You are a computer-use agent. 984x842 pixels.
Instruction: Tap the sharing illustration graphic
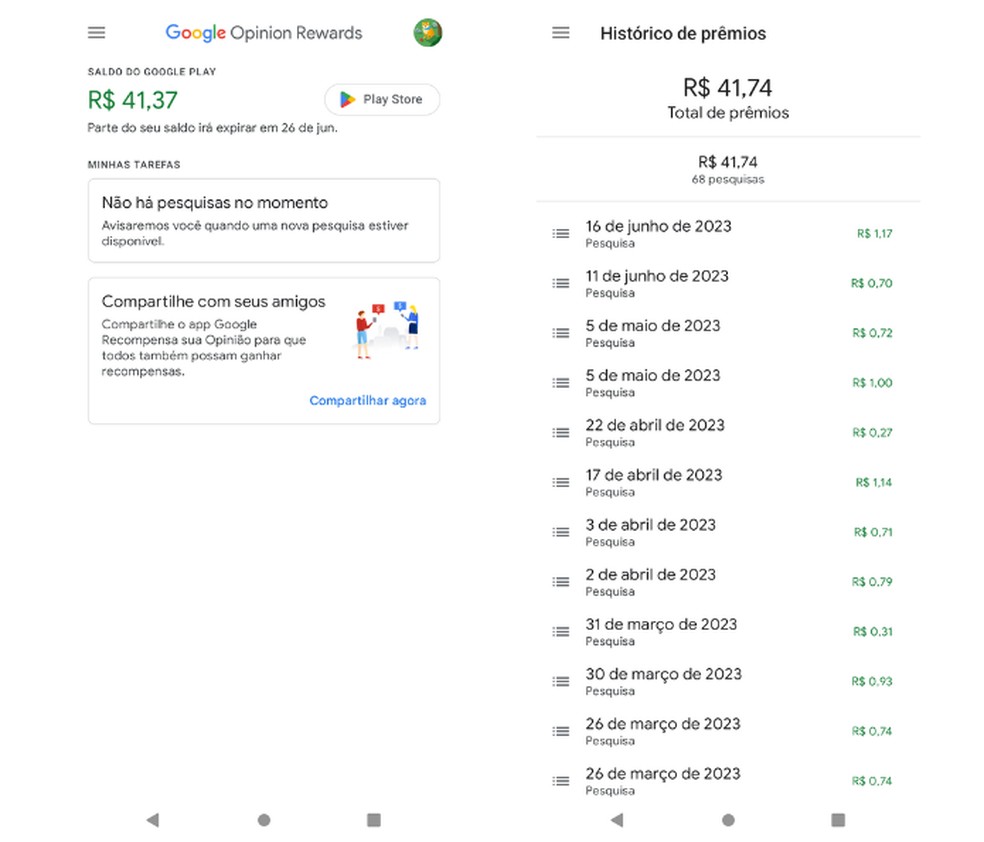coord(385,330)
